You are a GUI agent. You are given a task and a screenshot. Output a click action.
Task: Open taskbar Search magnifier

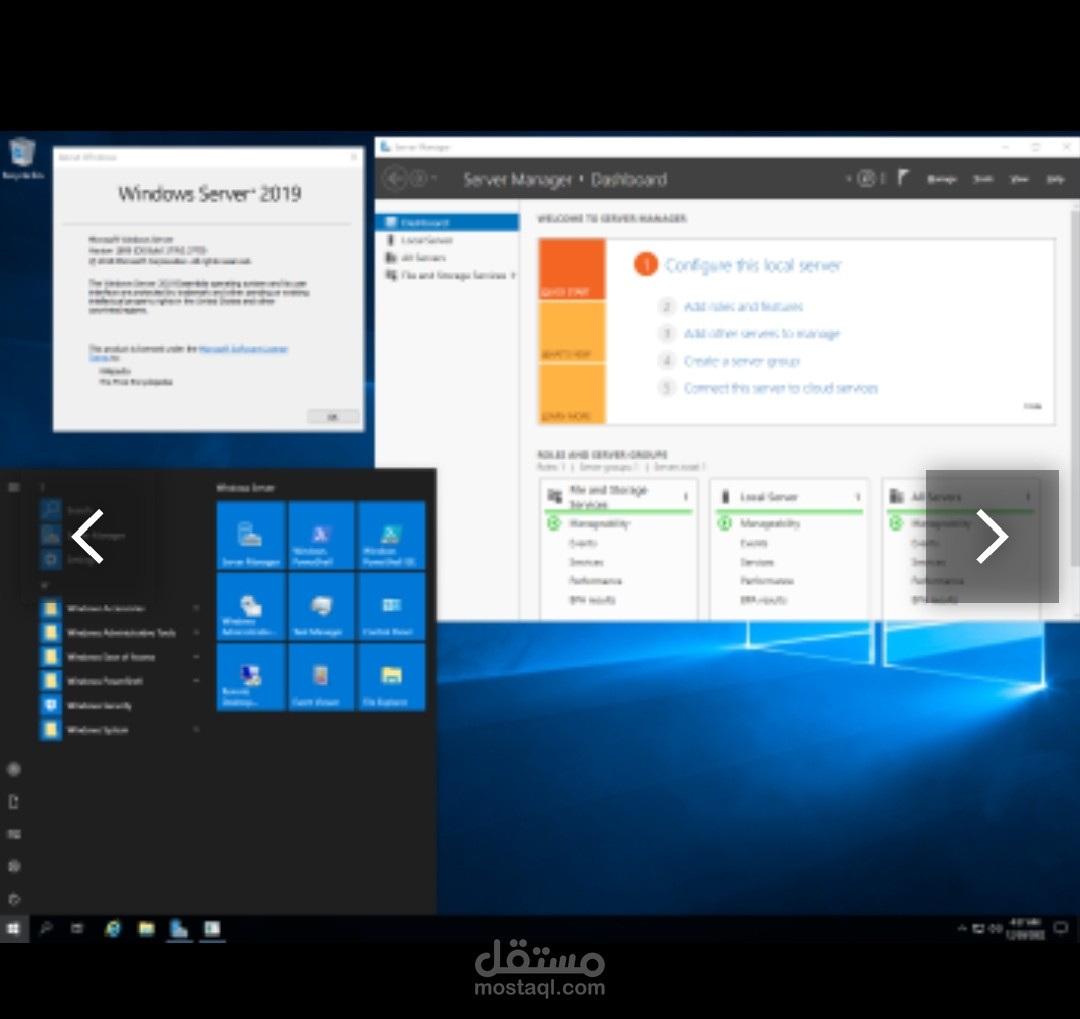[x=46, y=929]
